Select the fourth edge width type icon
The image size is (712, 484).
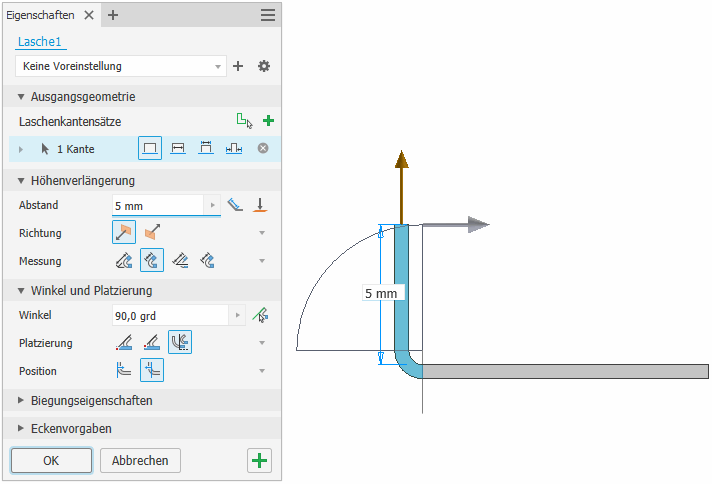point(234,148)
